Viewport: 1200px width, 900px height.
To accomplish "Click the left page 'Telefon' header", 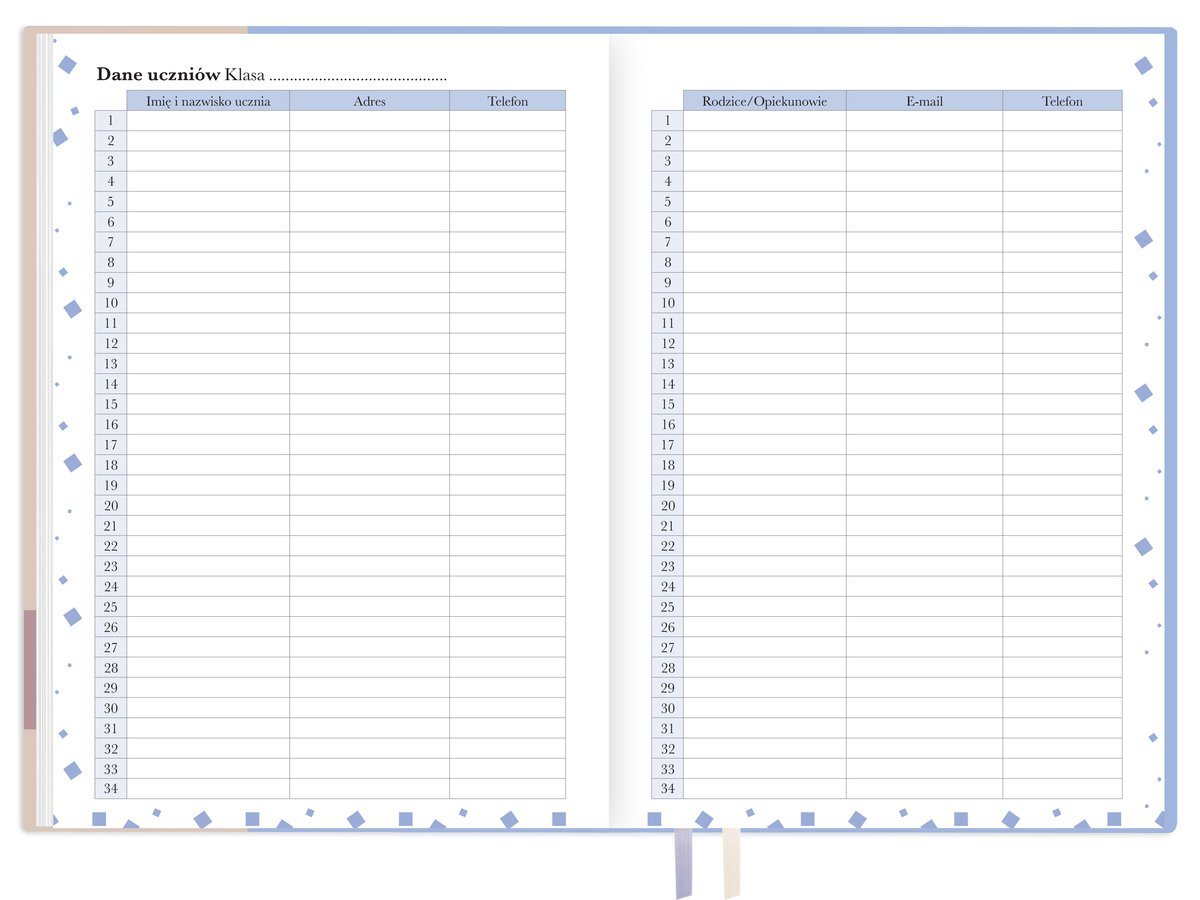I will coord(507,101).
